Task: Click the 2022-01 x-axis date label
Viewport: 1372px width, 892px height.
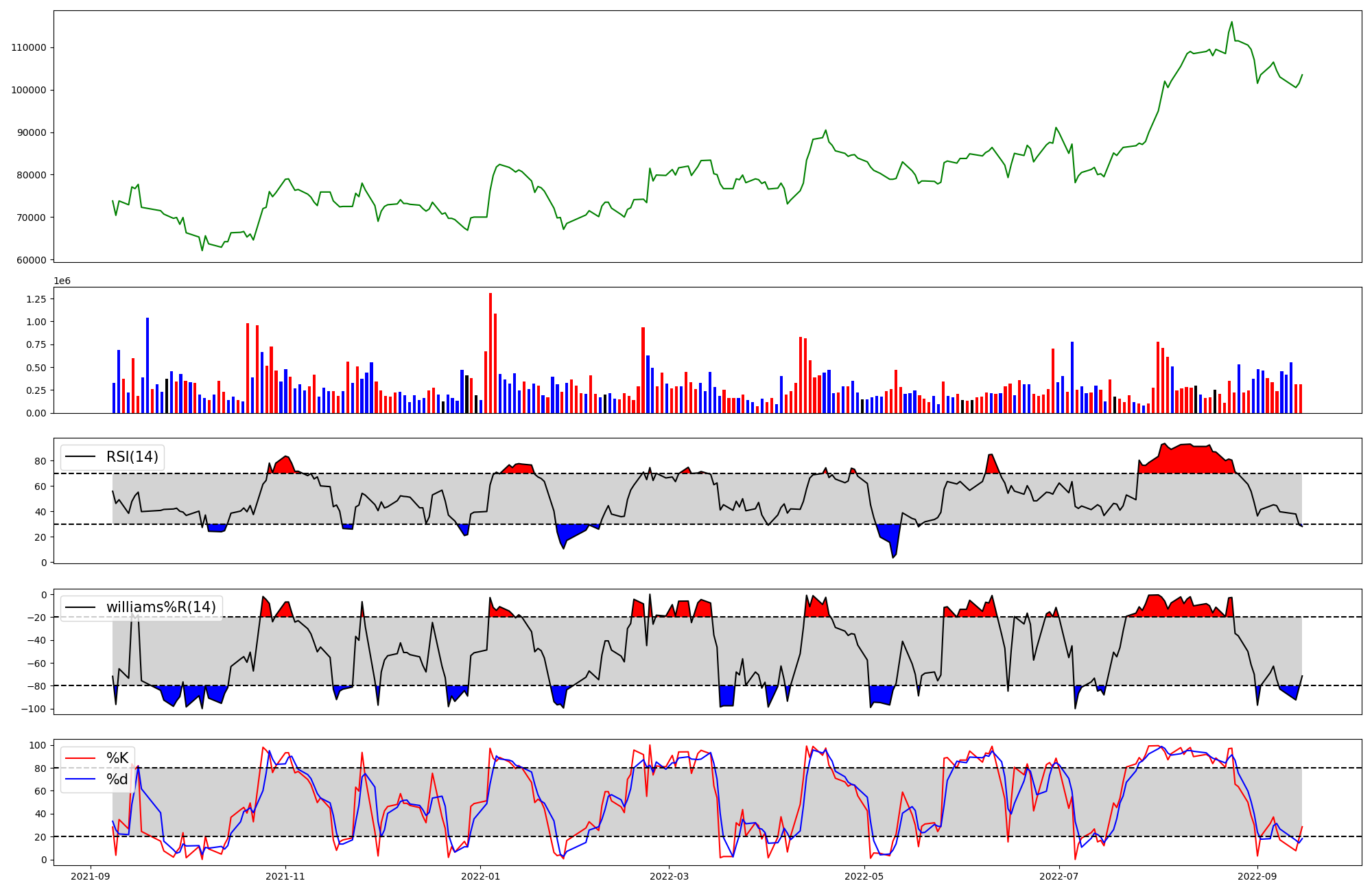Action: [480, 876]
